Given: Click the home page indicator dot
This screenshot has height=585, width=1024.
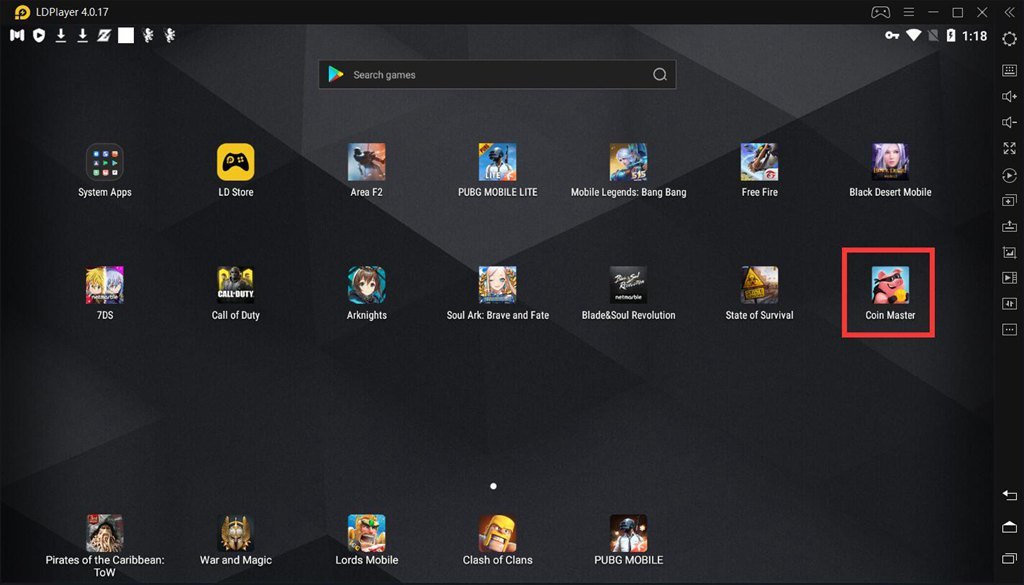Looking at the screenshot, I should pyautogui.click(x=493, y=486).
